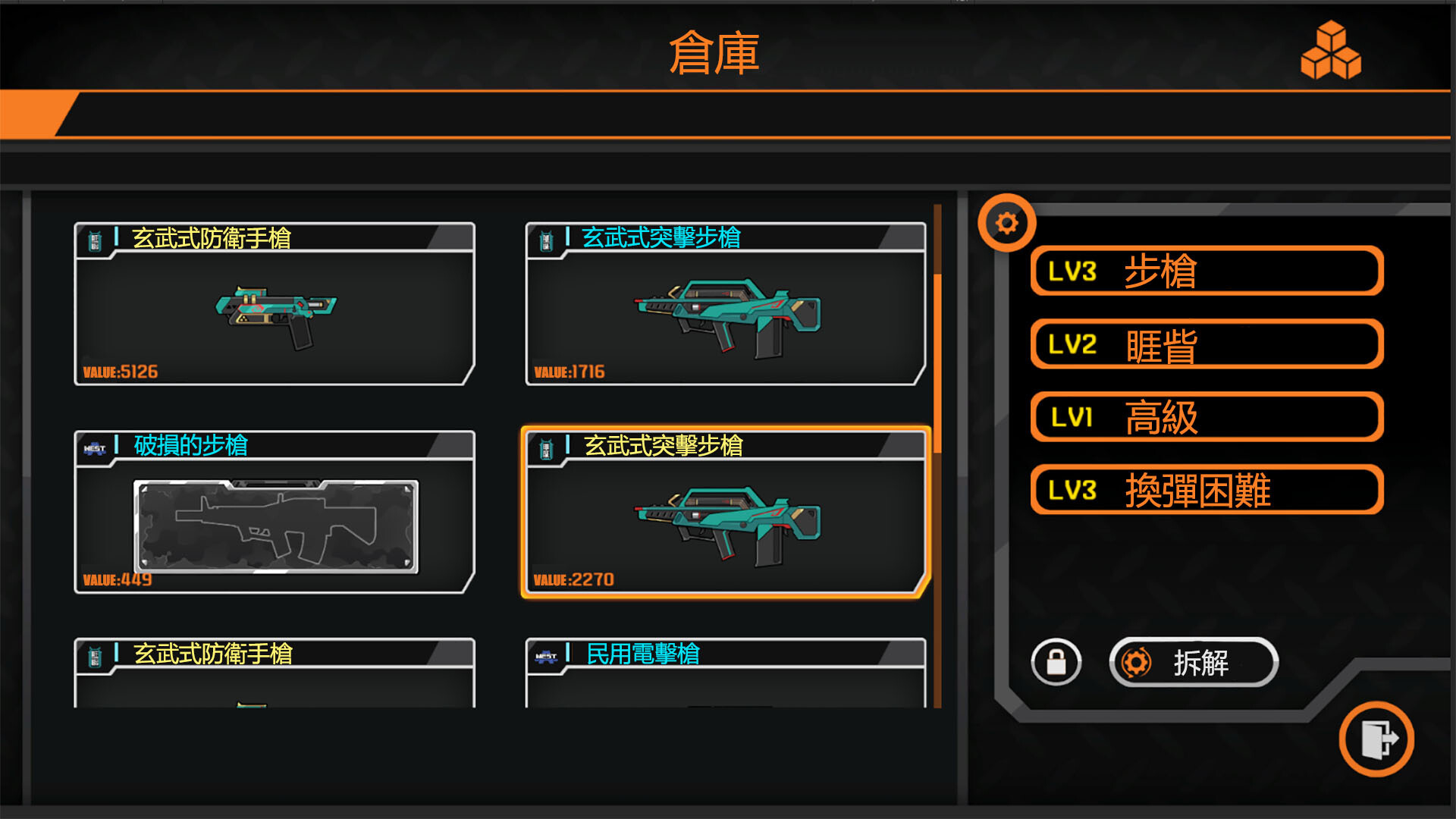Click the brand icon on top 玄武式防衛手槍
Screen dimensions: 1456x819
tap(95, 241)
